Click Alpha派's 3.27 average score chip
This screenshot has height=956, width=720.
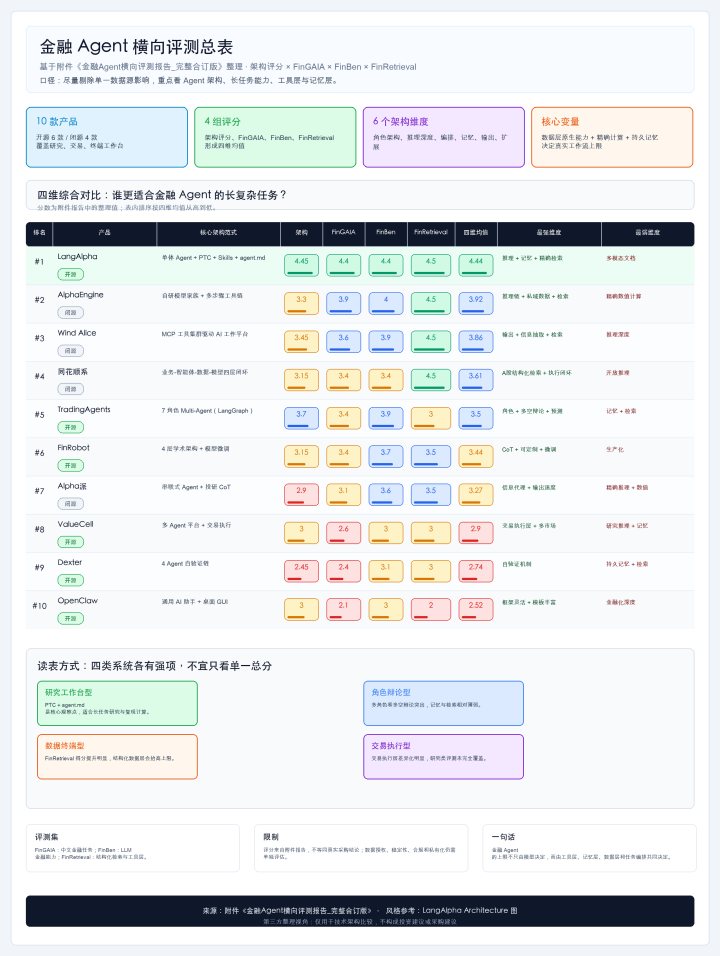click(476, 494)
